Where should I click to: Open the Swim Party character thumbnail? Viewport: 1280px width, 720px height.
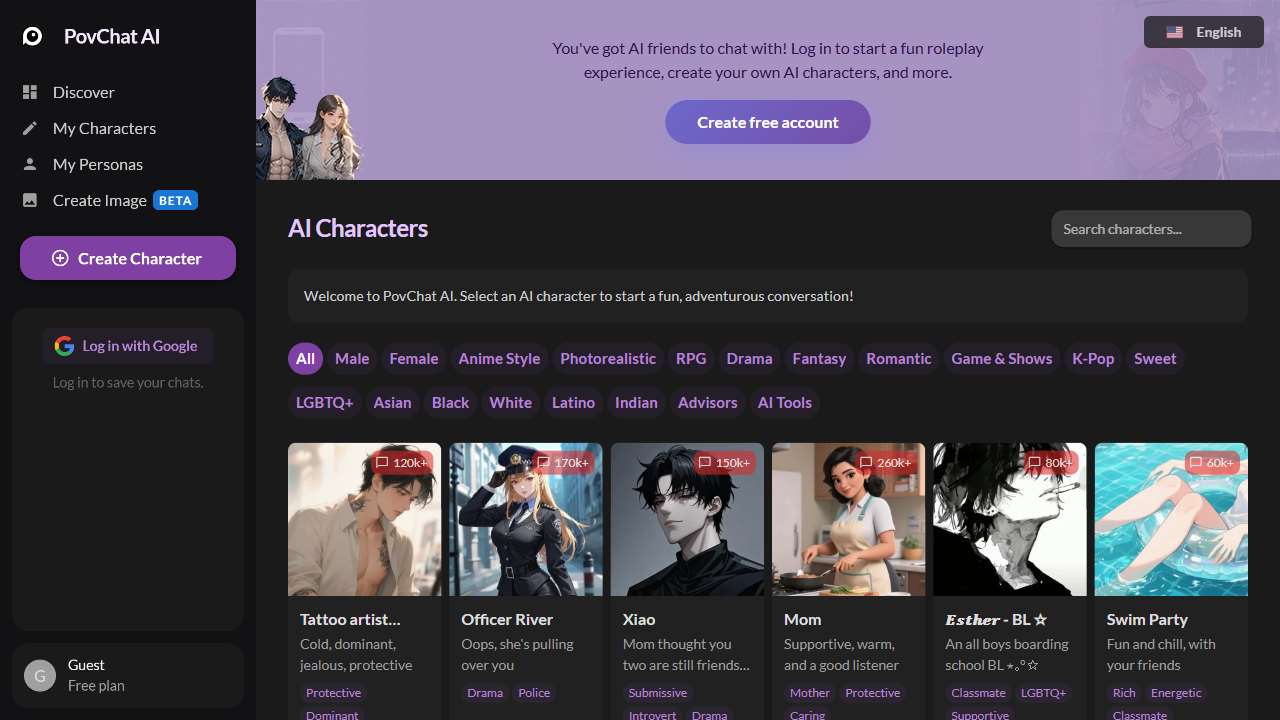click(x=1171, y=519)
